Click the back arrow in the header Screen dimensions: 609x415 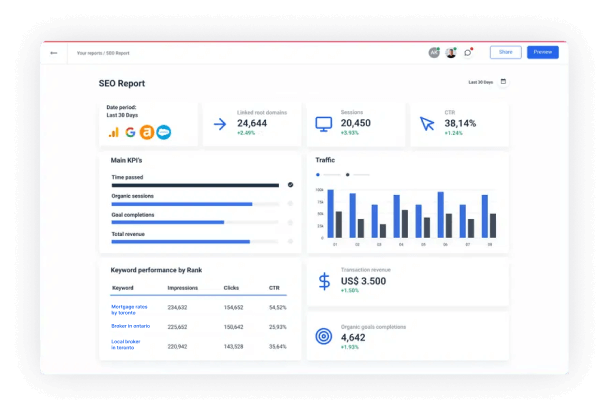pos(54,53)
